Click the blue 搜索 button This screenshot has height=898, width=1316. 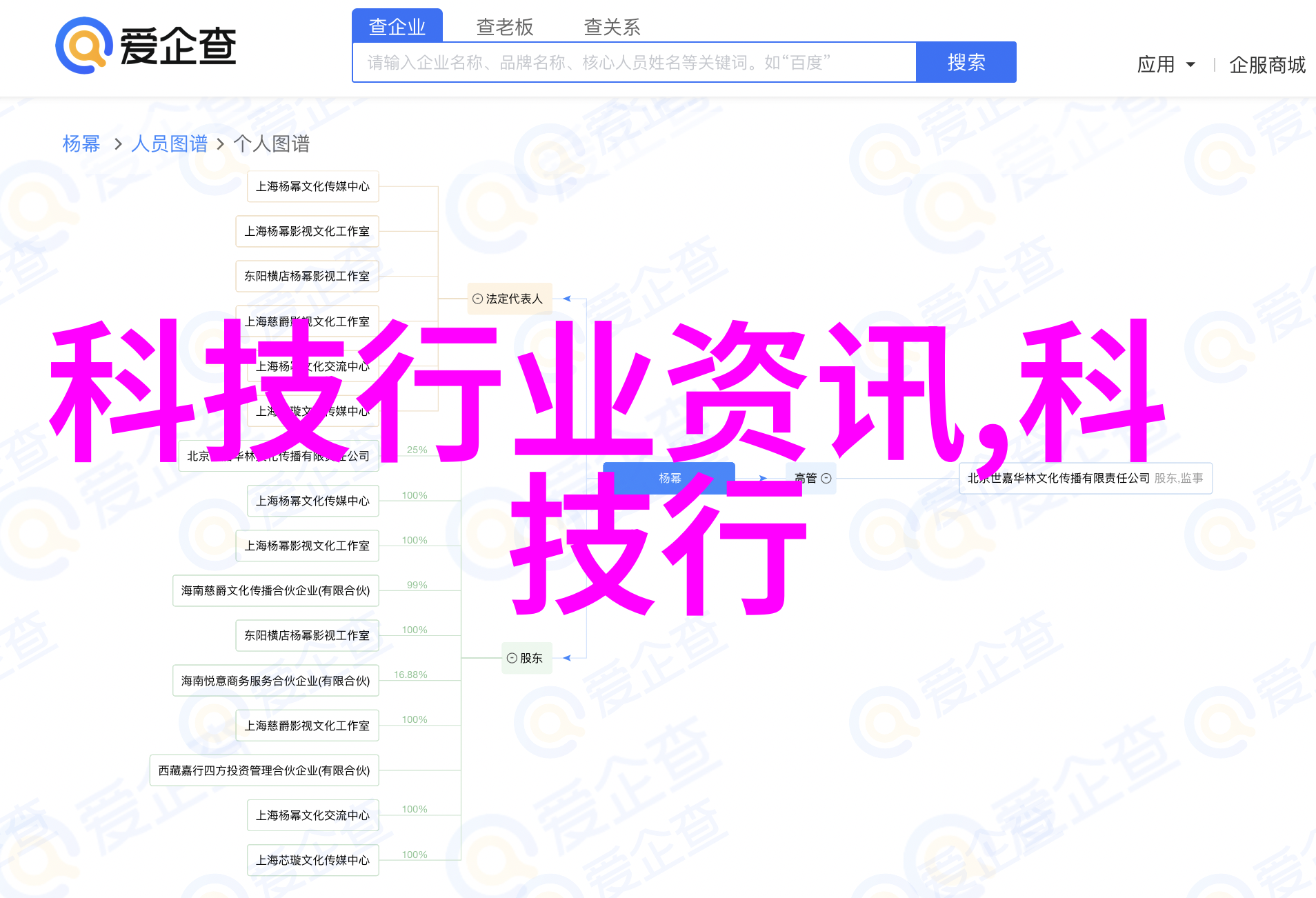(x=966, y=63)
